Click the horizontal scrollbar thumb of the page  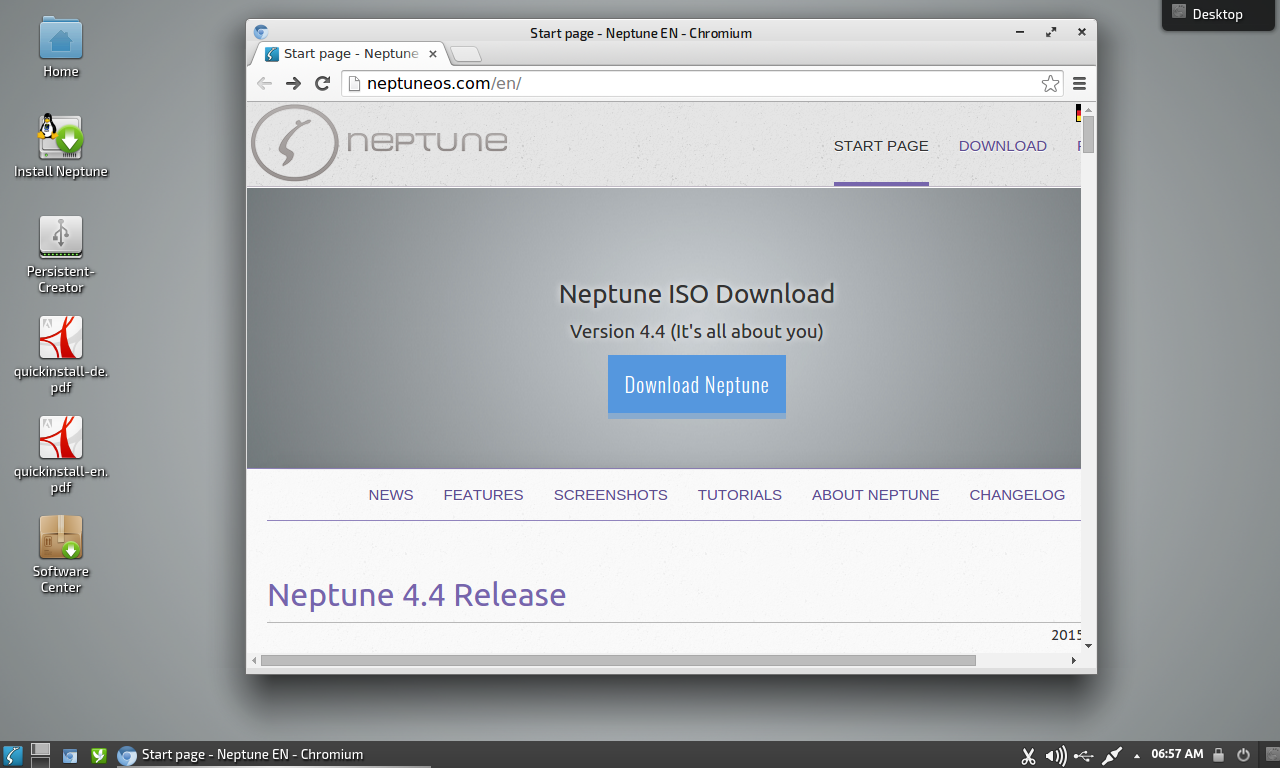coord(618,660)
